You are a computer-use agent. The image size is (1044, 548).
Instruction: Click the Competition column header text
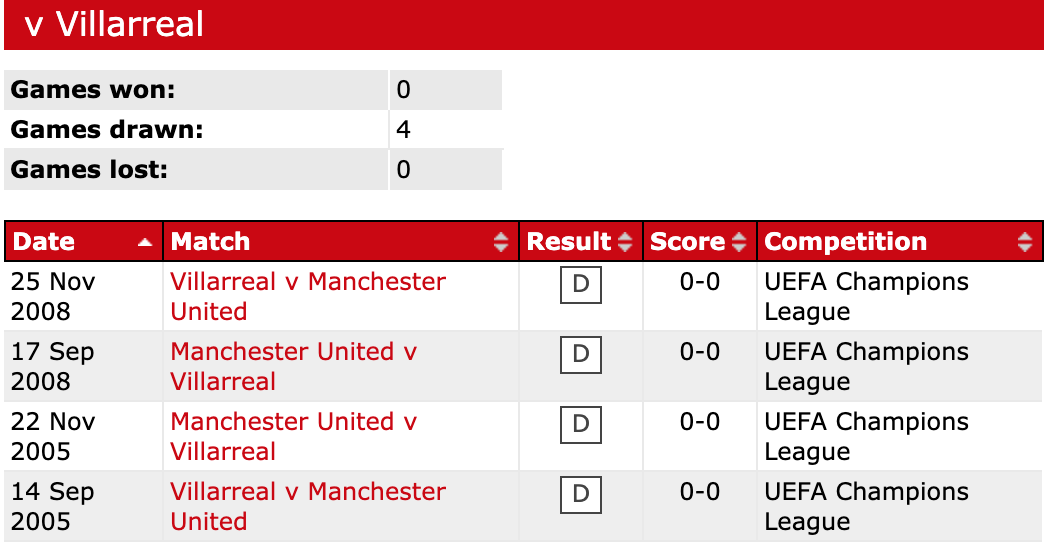tap(845, 242)
